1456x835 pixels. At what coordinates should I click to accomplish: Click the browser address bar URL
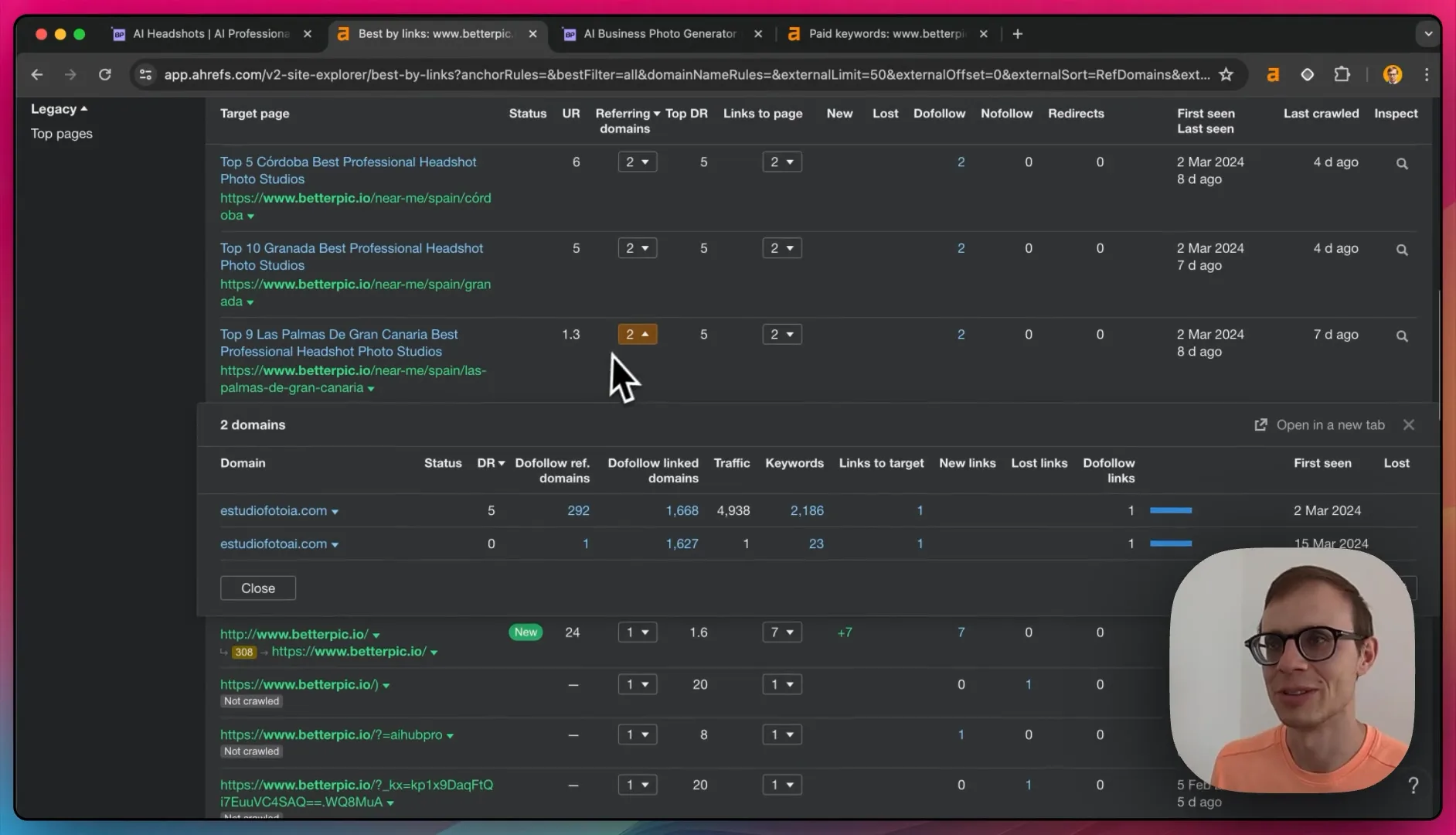point(687,75)
